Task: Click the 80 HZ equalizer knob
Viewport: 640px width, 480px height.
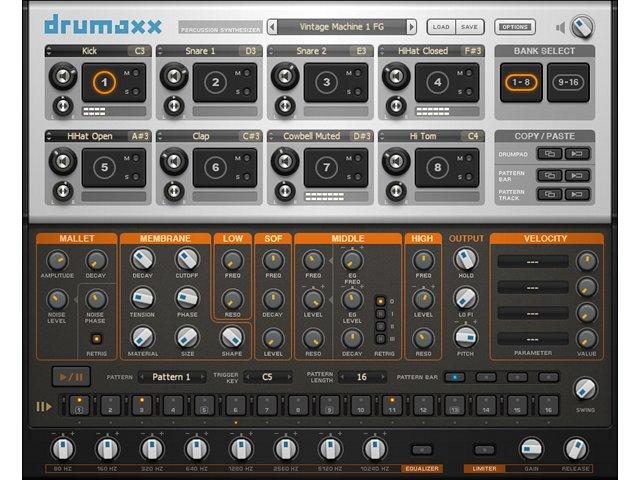Action: tap(62, 449)
